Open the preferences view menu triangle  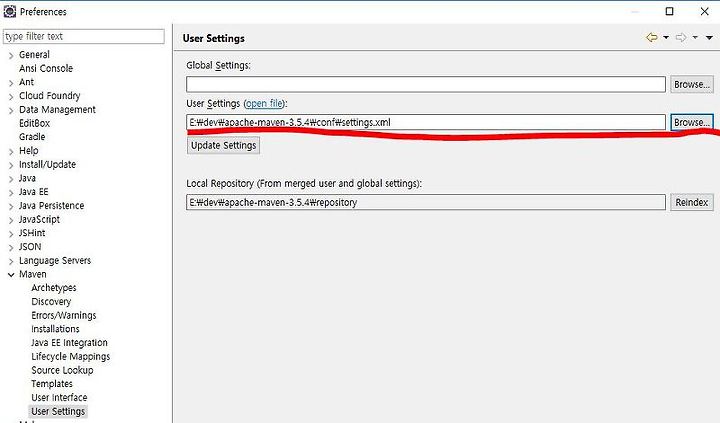[709, 38]
